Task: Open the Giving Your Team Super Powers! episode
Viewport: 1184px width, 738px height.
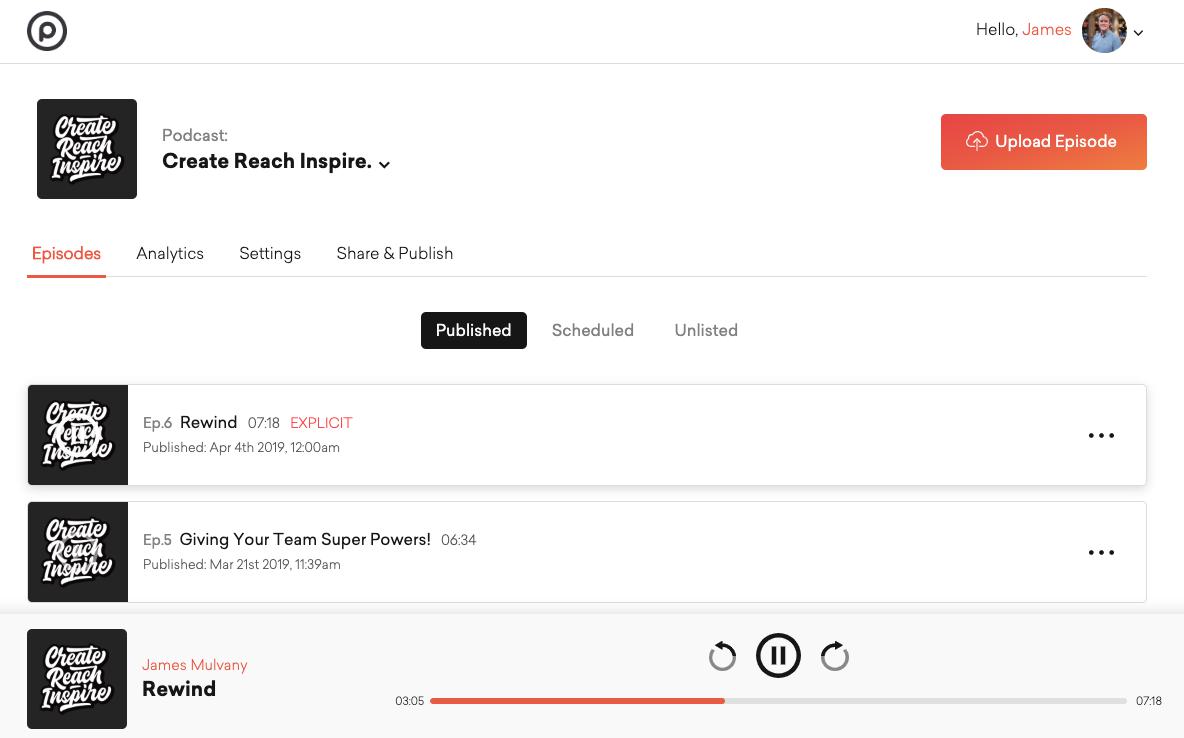Action: click(x=305, y=540)
